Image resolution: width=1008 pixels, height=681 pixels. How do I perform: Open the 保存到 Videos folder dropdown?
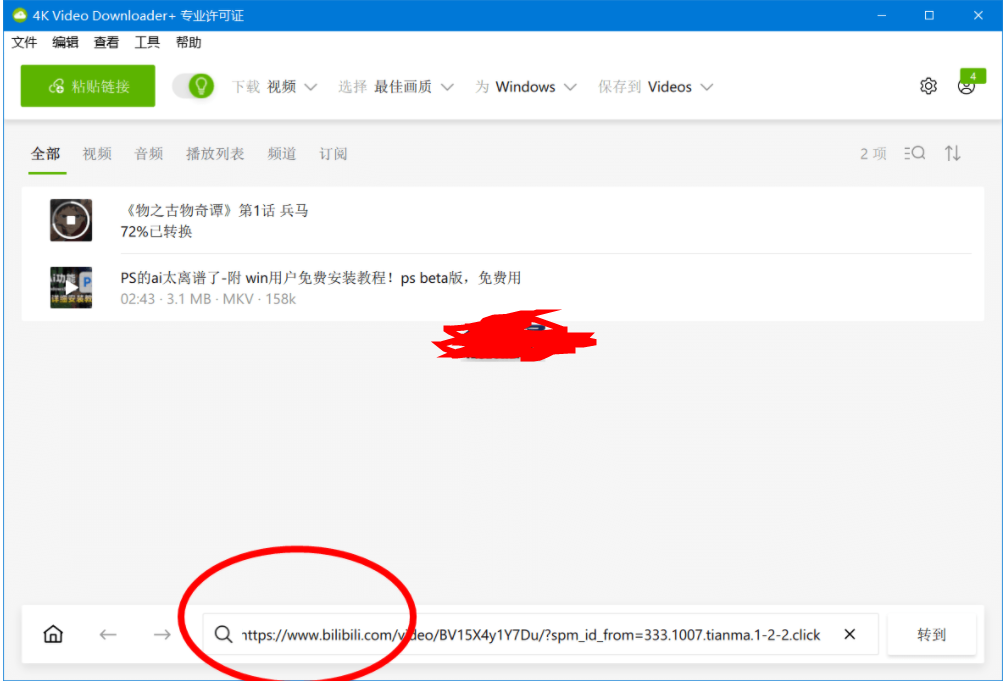[x=656, y=87]
